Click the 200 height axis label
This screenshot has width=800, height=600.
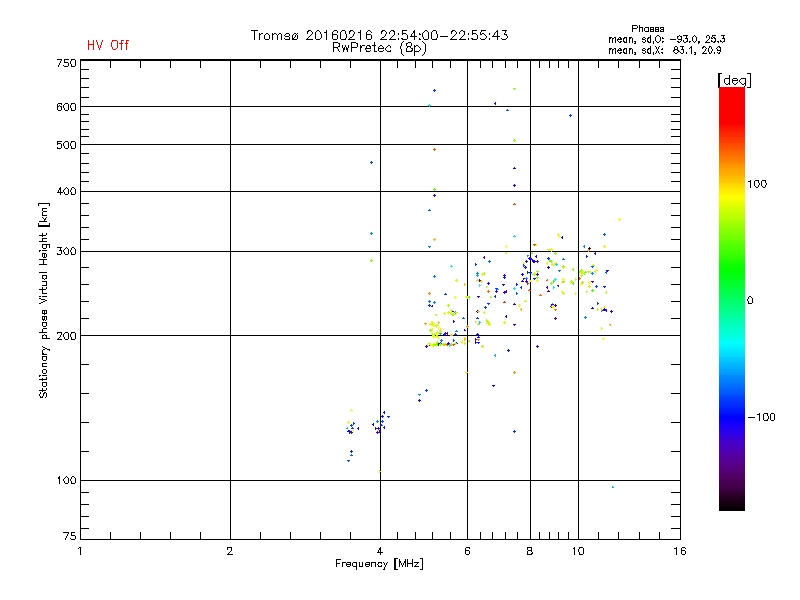(x=66, y=336)
